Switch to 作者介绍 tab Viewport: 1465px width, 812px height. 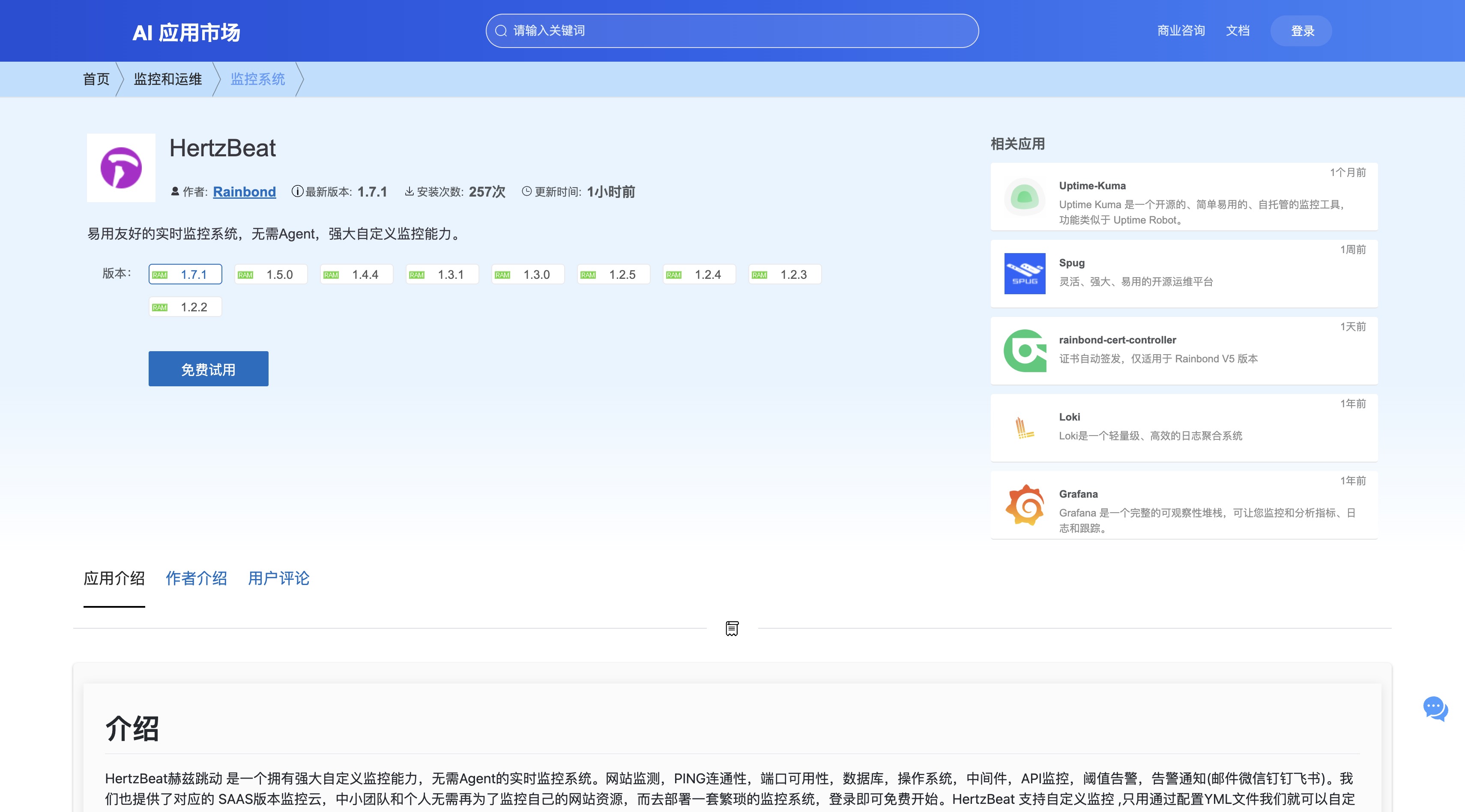[196, 578]
